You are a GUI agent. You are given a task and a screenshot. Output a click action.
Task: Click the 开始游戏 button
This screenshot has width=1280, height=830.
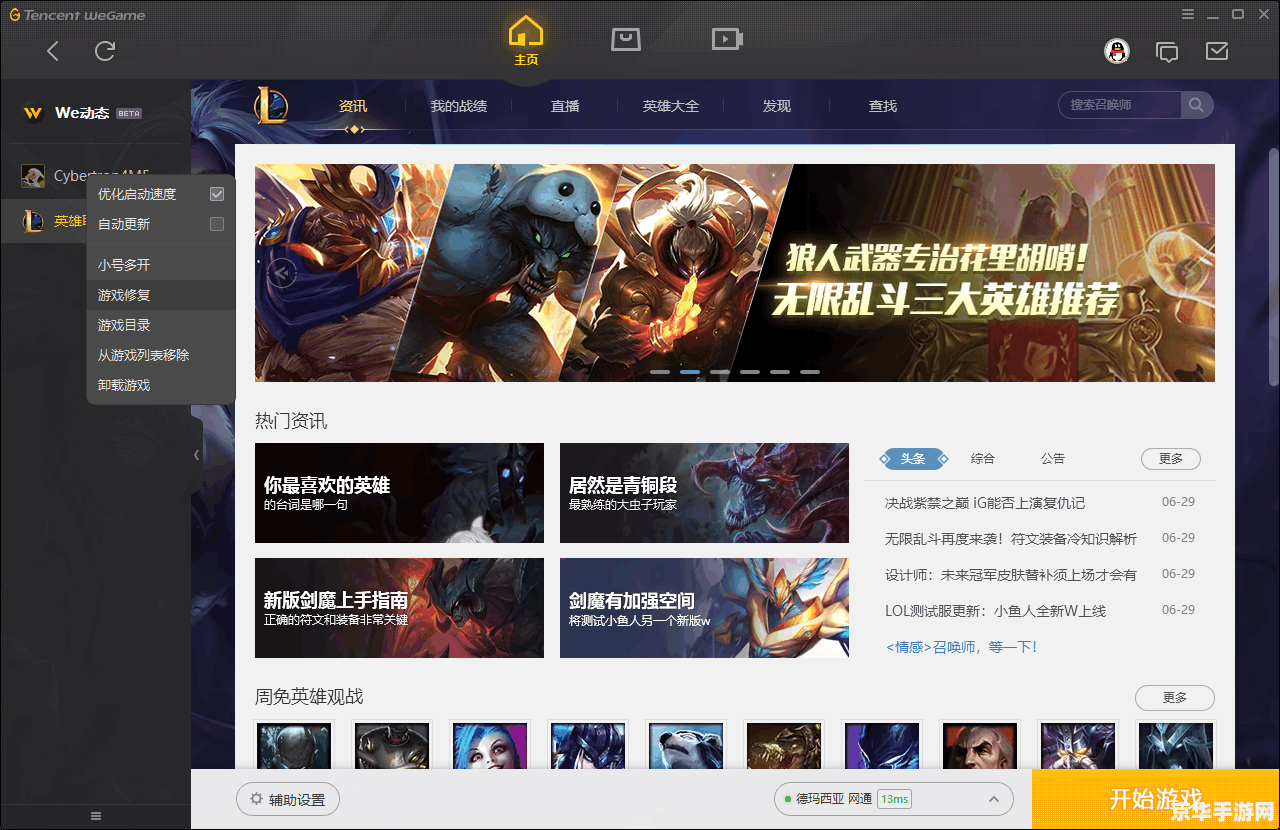click(1156, 799)
